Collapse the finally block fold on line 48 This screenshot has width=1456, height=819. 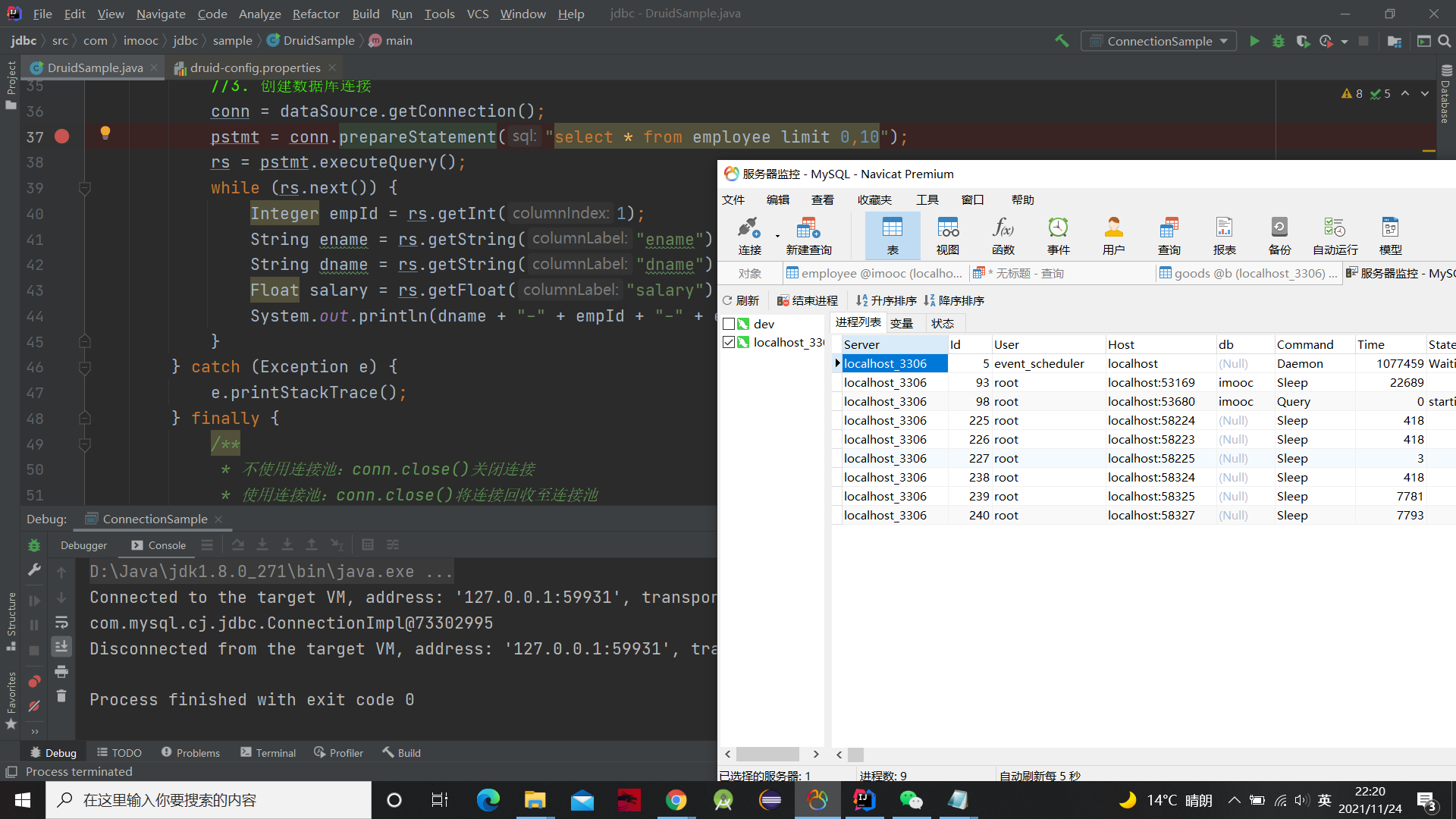tap(85, 418)
